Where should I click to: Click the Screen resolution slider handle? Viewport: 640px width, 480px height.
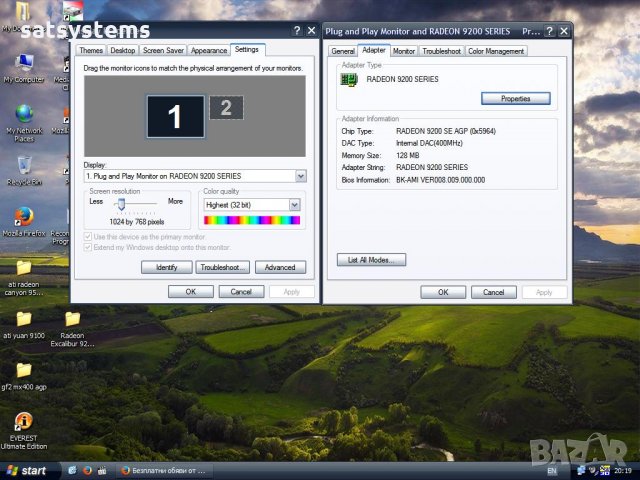tap(121, 204)
